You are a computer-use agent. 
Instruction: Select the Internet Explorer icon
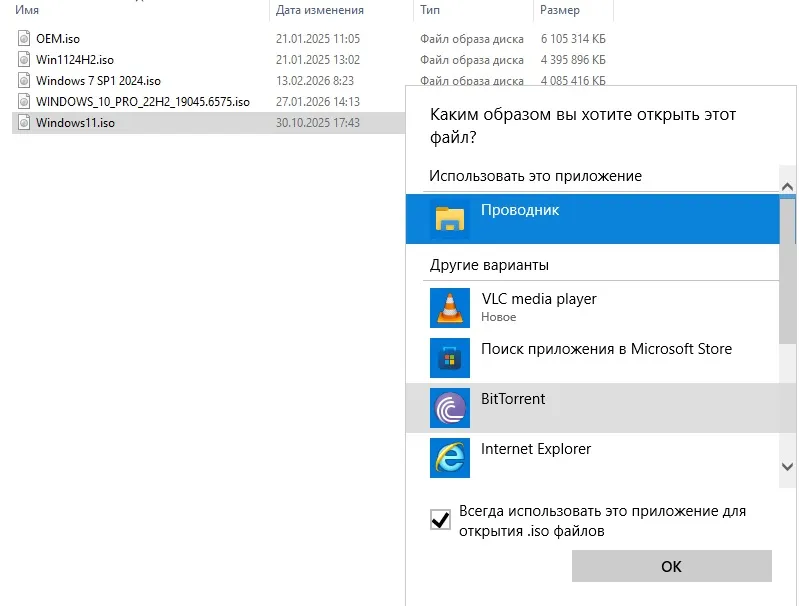[450, 458]
